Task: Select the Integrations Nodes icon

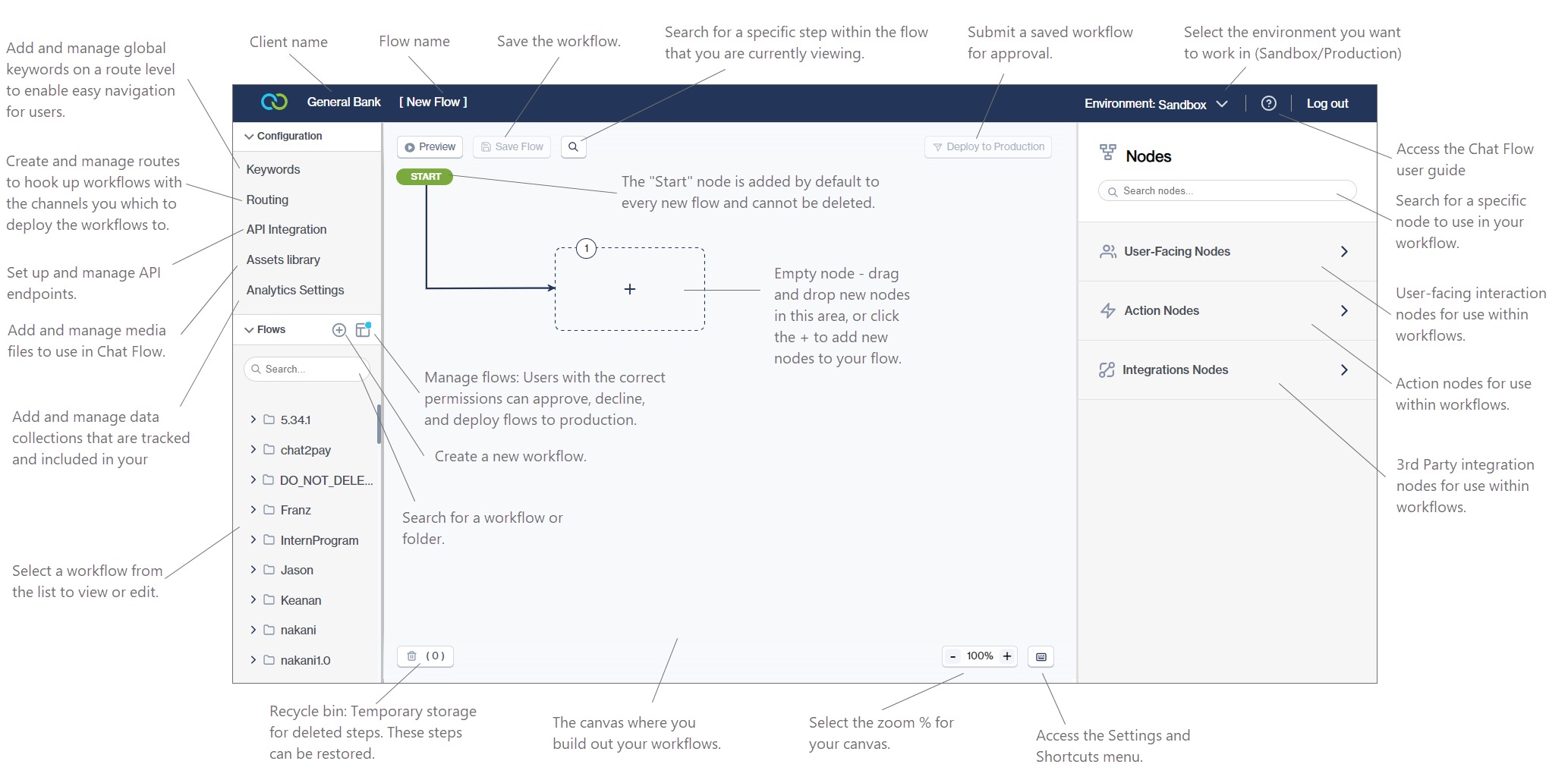Action: point(1107,370)
